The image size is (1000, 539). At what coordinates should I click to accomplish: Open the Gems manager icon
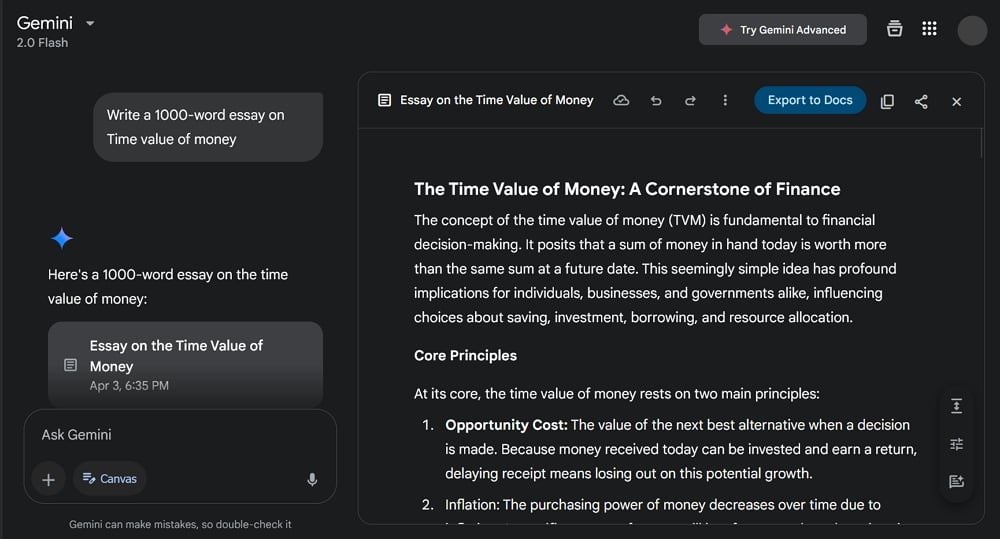894,29
